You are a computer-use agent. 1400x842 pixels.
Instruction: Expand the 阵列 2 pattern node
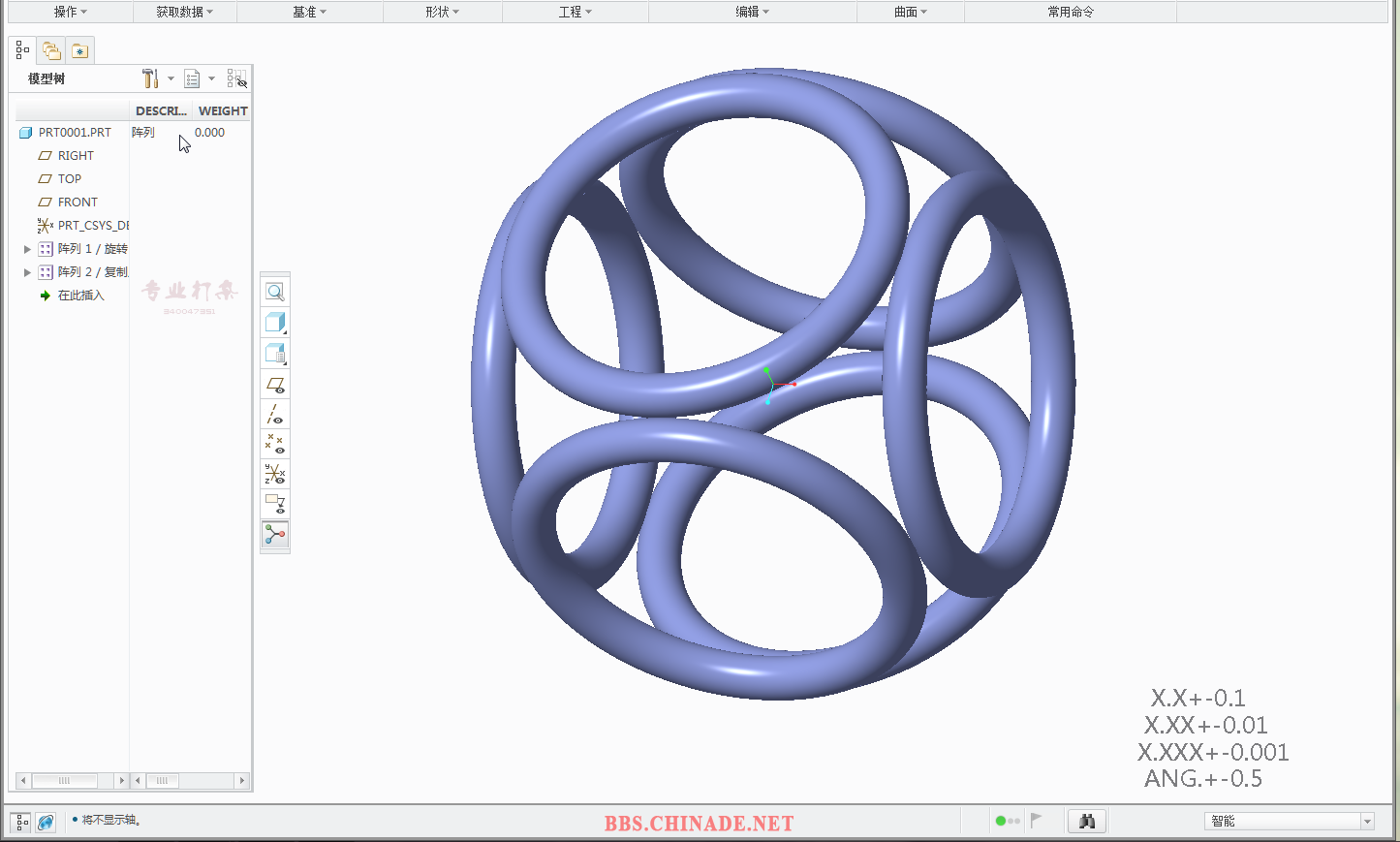coord(27,272)
